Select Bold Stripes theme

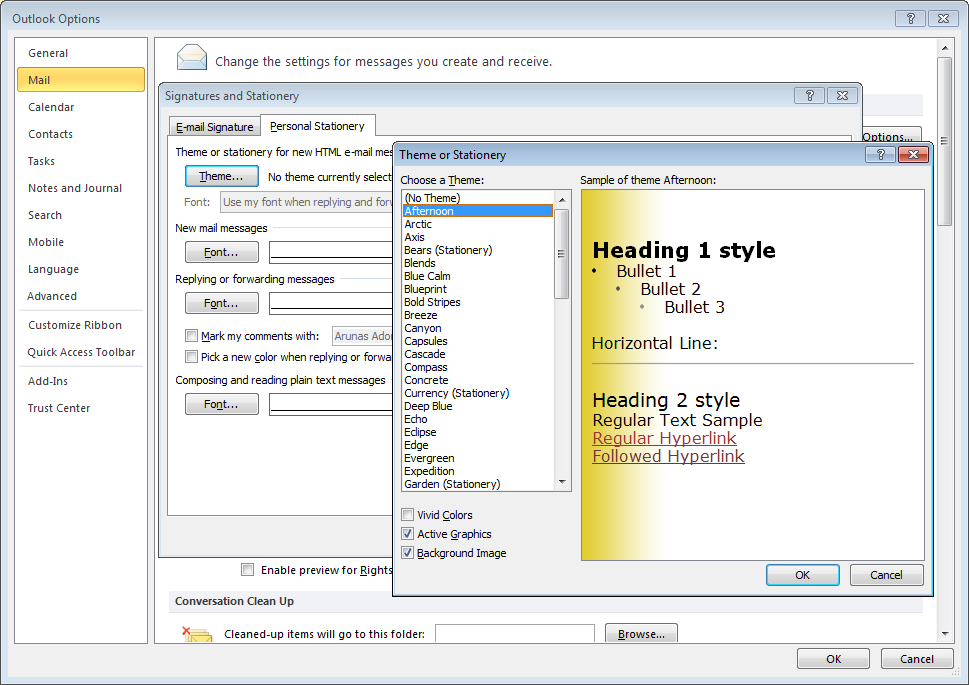(478, 302)
